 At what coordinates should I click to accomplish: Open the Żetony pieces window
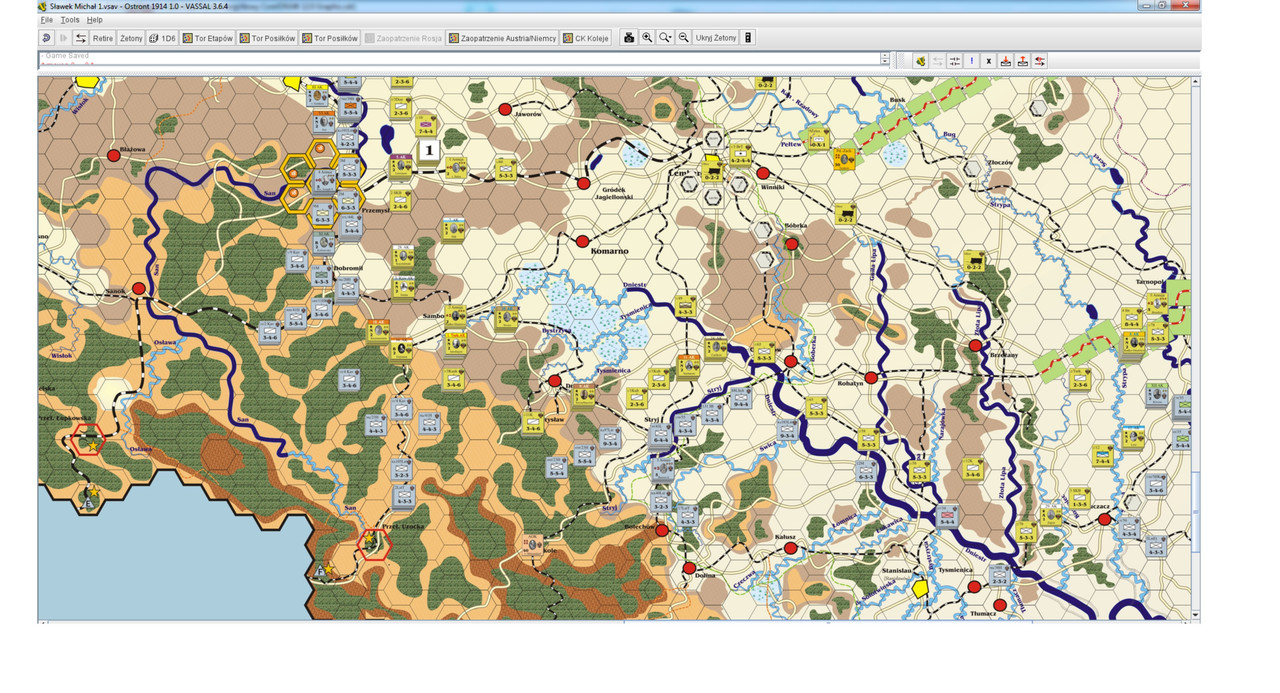click(x=131, y=38)
